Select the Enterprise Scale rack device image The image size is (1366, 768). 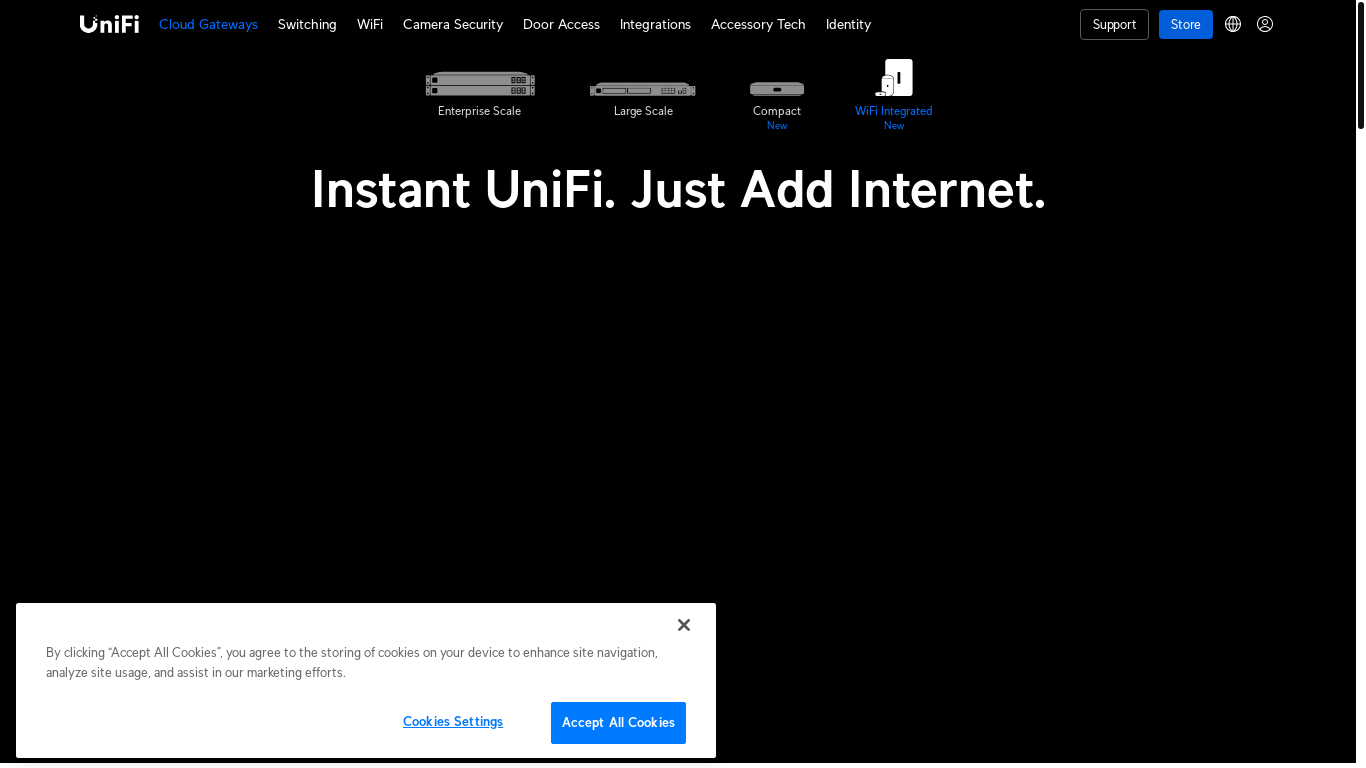(x=480, y=84)
